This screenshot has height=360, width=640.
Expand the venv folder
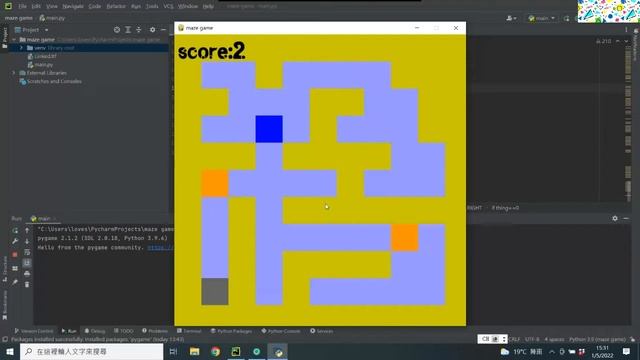tap(21, 48)
